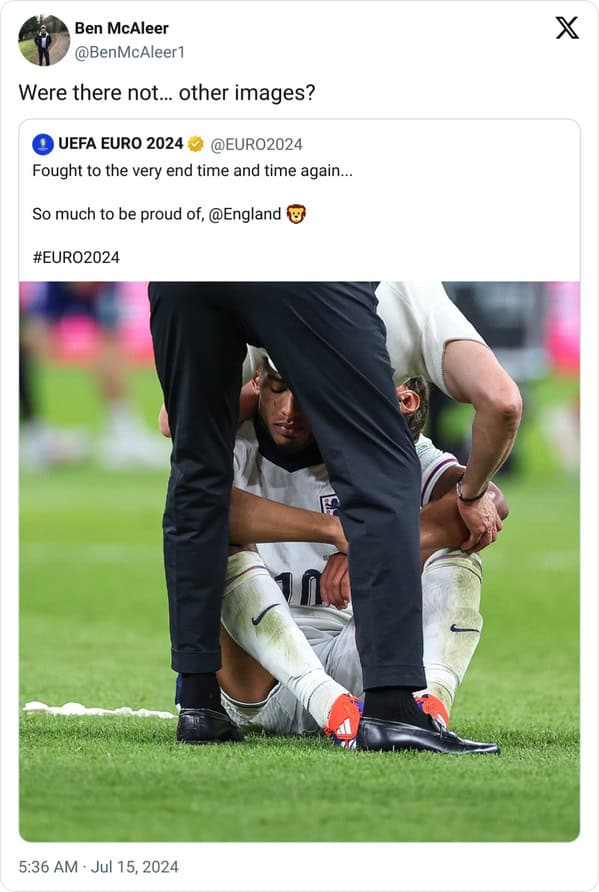Open the Ben McAleer display name
The height and width of the screenshot is (892, 599).
tap(122, 28)
